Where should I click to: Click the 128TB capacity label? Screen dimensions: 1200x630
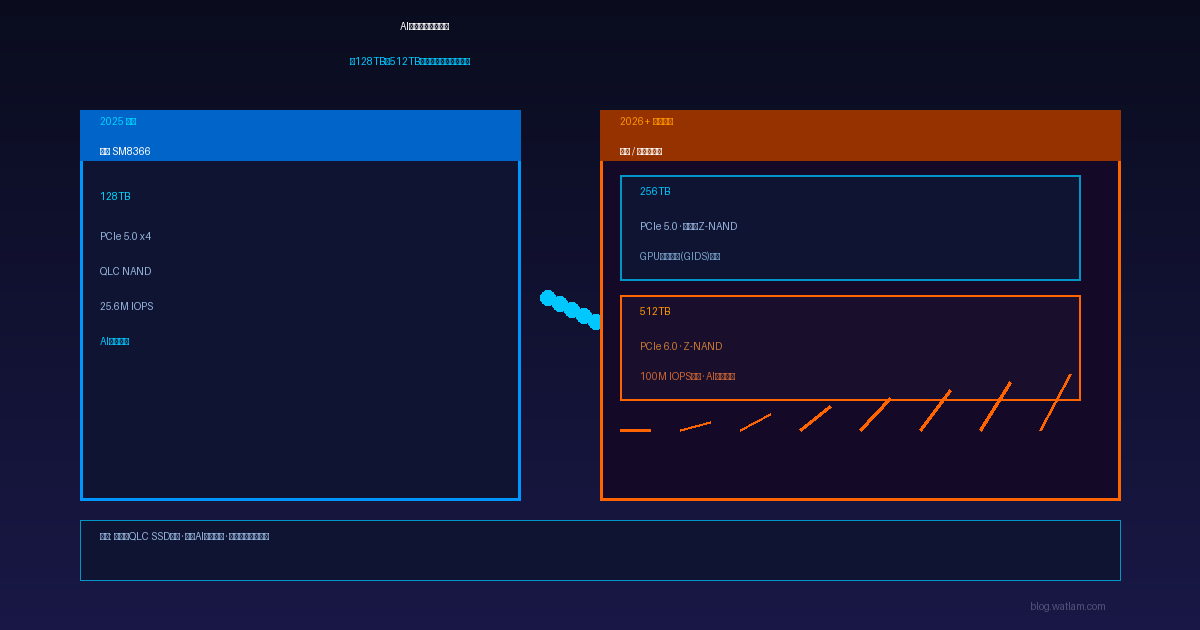[x=115, y=197]
